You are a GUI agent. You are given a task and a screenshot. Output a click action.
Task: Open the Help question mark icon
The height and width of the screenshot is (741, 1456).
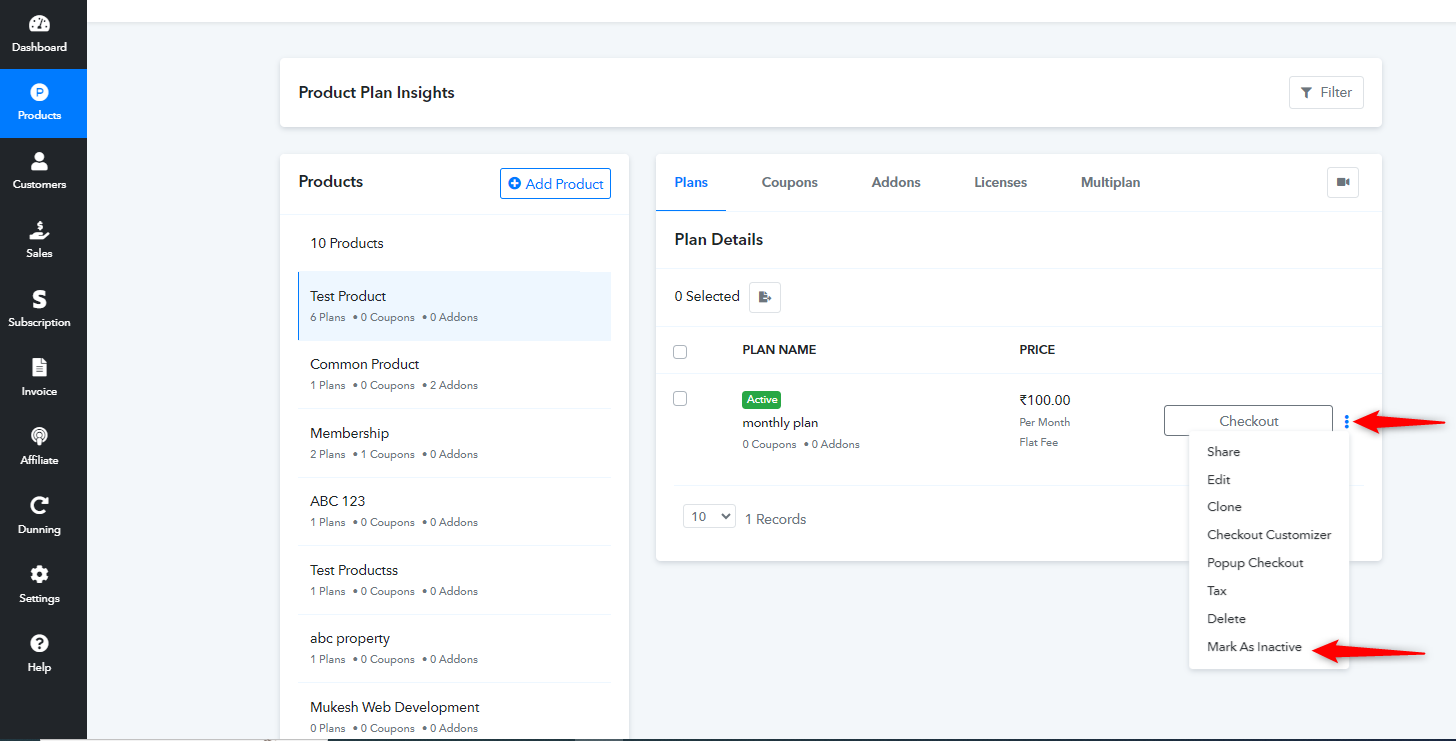click(x=39, y=644)
